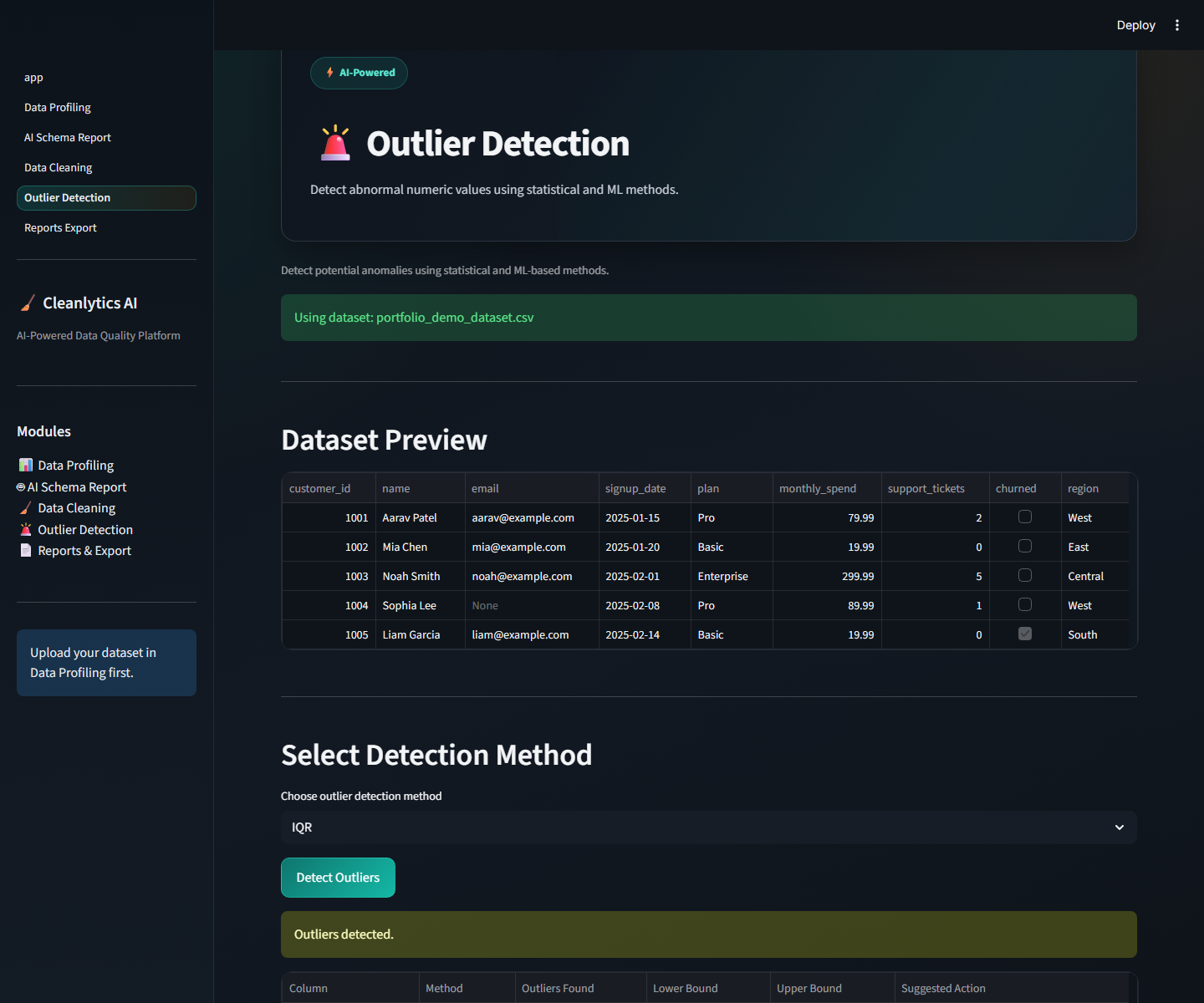This screenshot has height=1003, width=1204.
Task: Click the Column results table header
Action: 350,988
